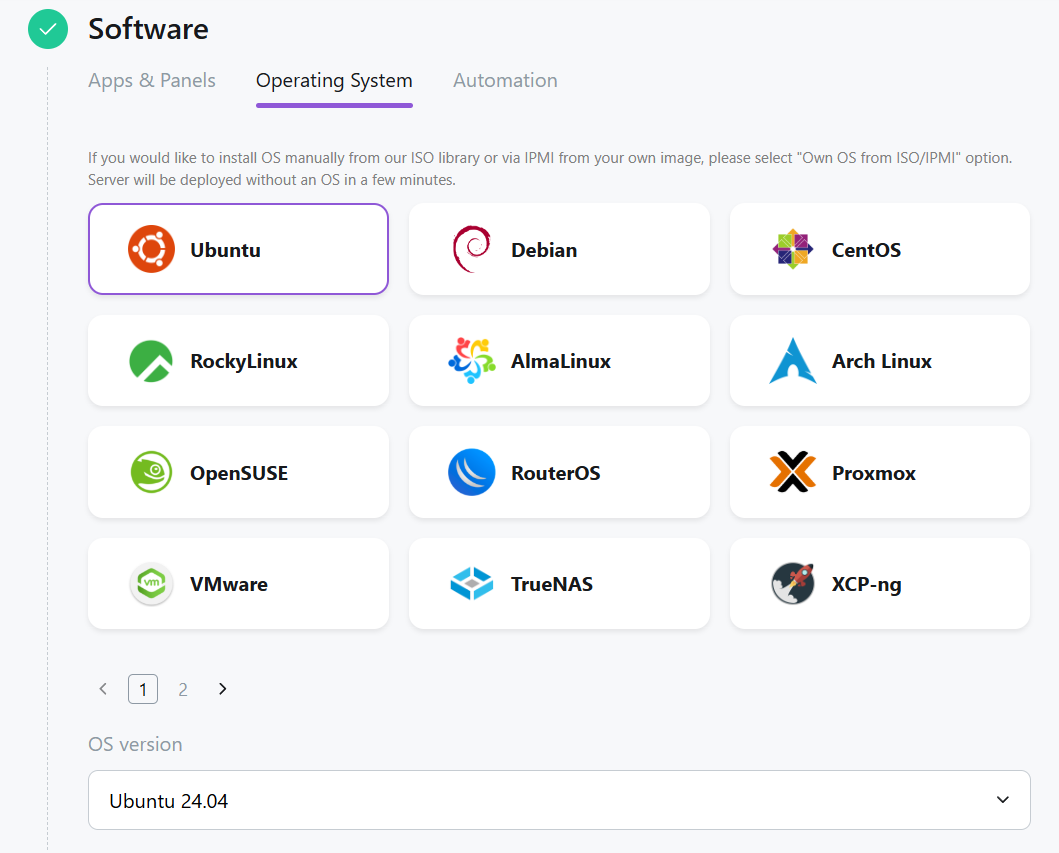Click the next page arrow
Viewport: 1059px width, 853px height.
[x=223, y=689]
